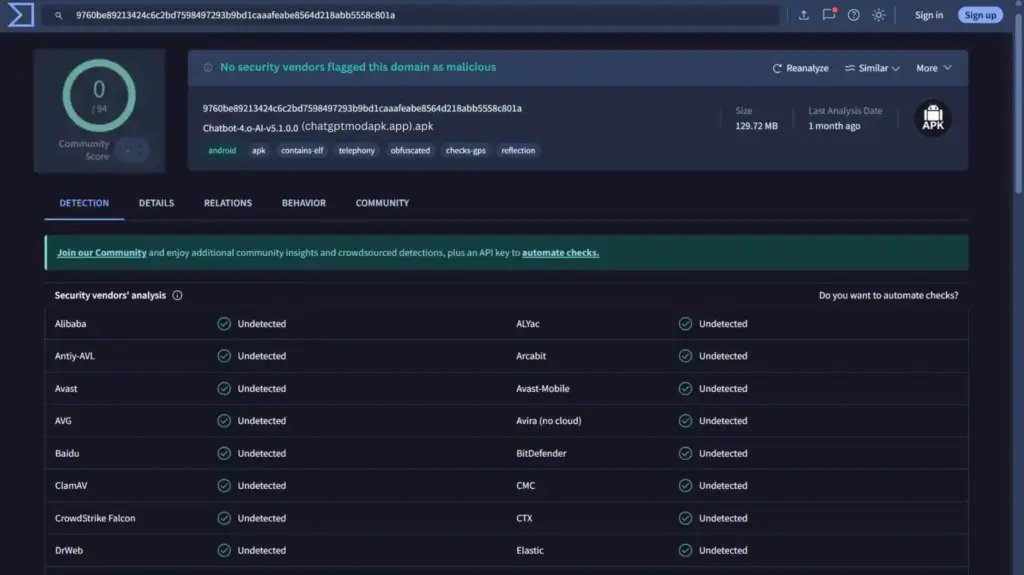The height and width of the screenshot is (575, 1024).
Task: Follow the Join our Community link
Action: [x=102, y=252]
